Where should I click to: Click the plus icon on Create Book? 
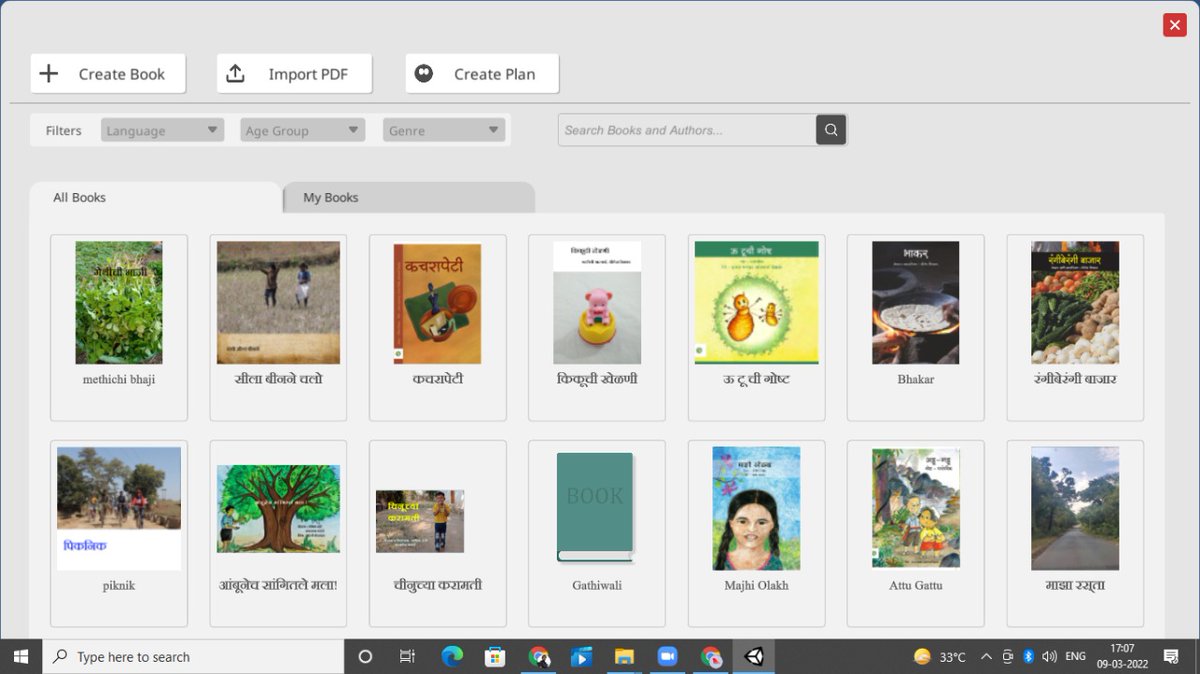[x=48, y=74]
